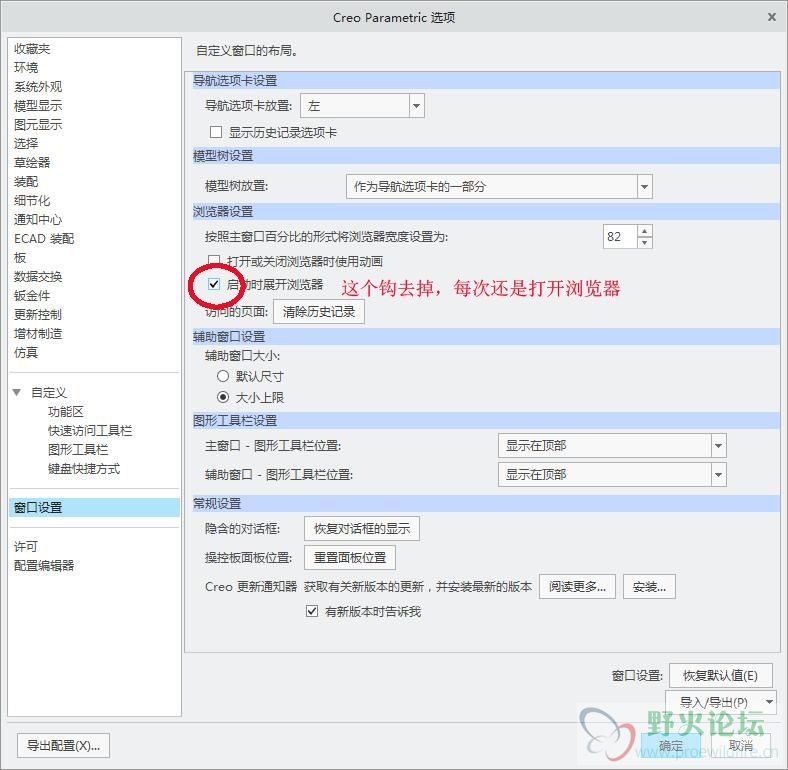This screenshot has width=788, height=770.
Task: Click the 阅读更多... button
Action: click(577, 587)
